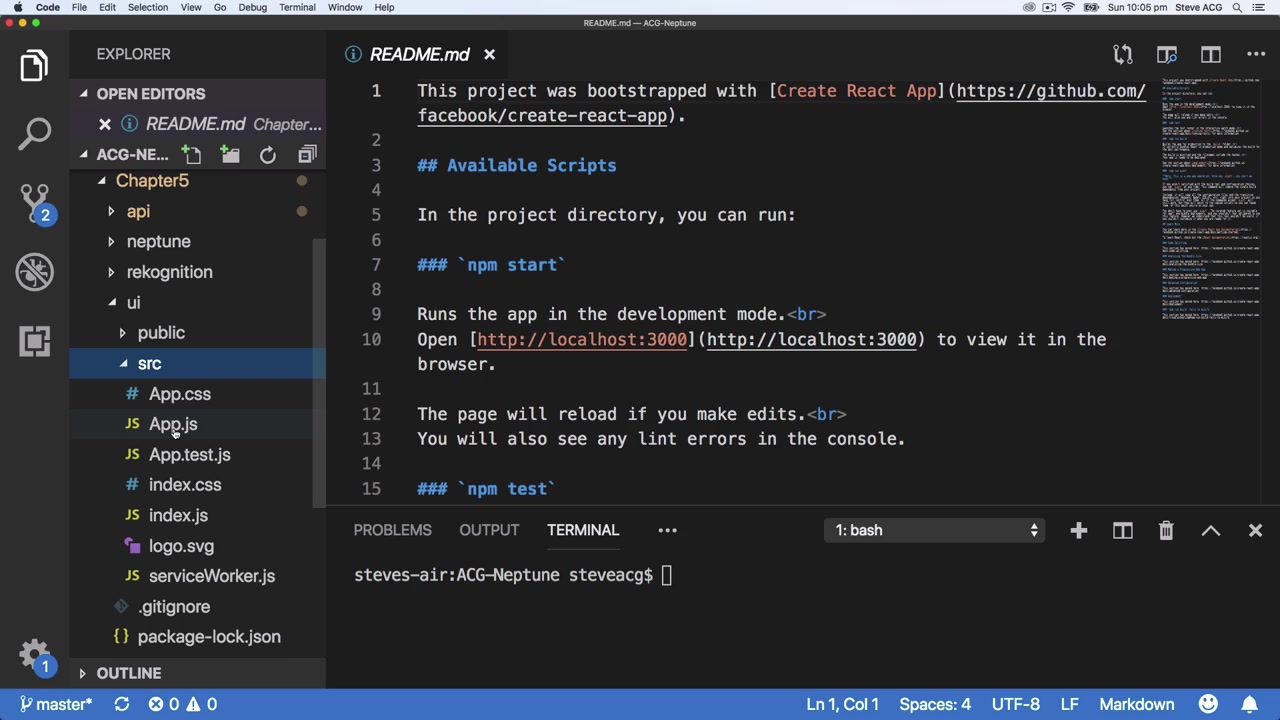Toggle the README preview side-by-side view

(x=1167, y=55)
